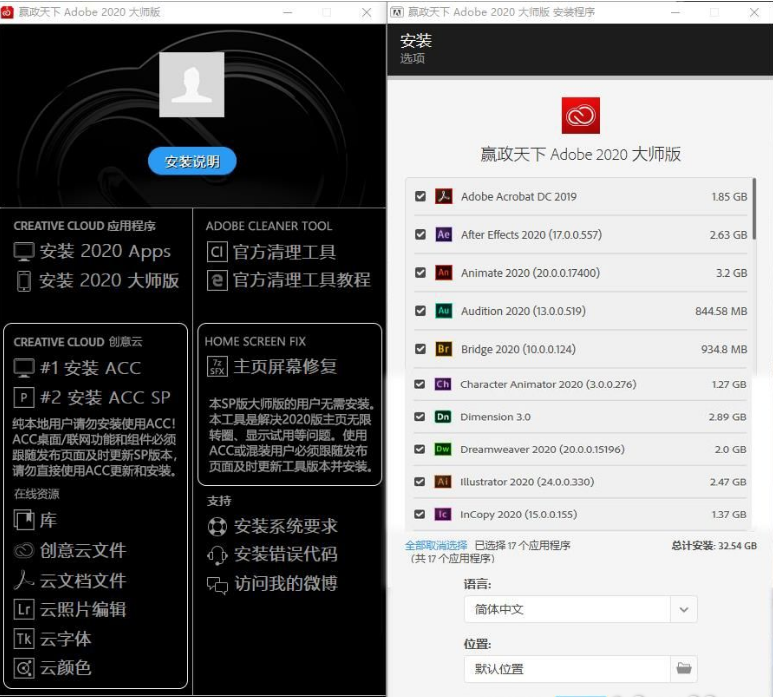
Task: Launch 官方清理工具
Action: (x=284, y=252)
